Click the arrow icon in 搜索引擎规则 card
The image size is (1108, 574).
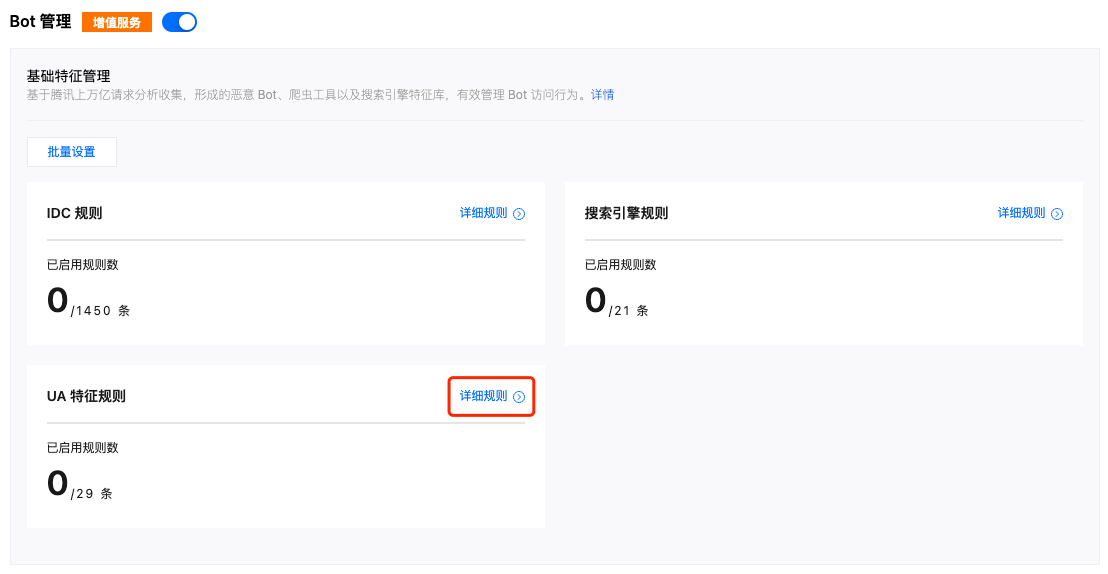click(1057, 214)
